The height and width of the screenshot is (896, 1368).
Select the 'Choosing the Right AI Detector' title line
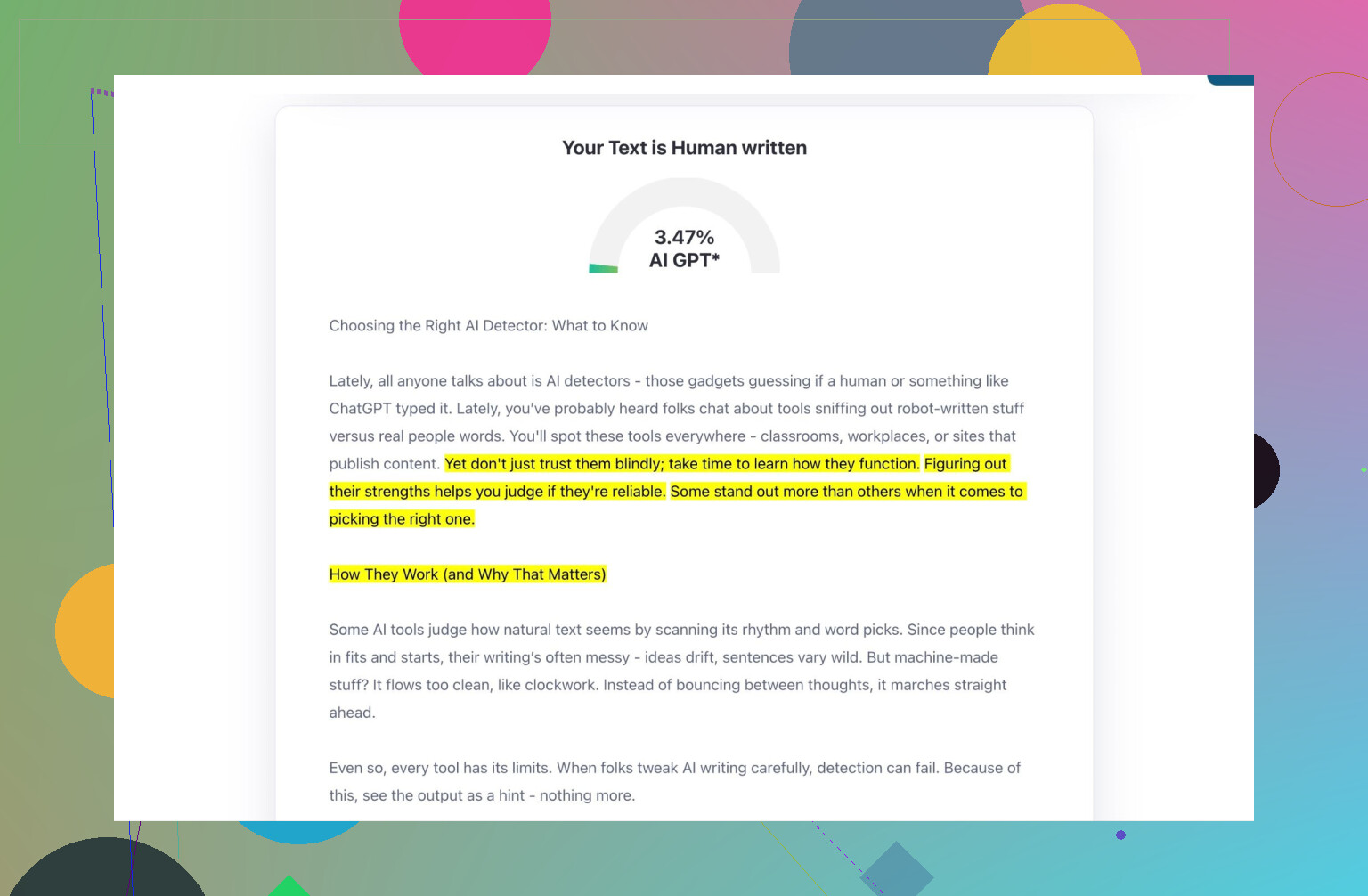[x=488, y=326]
